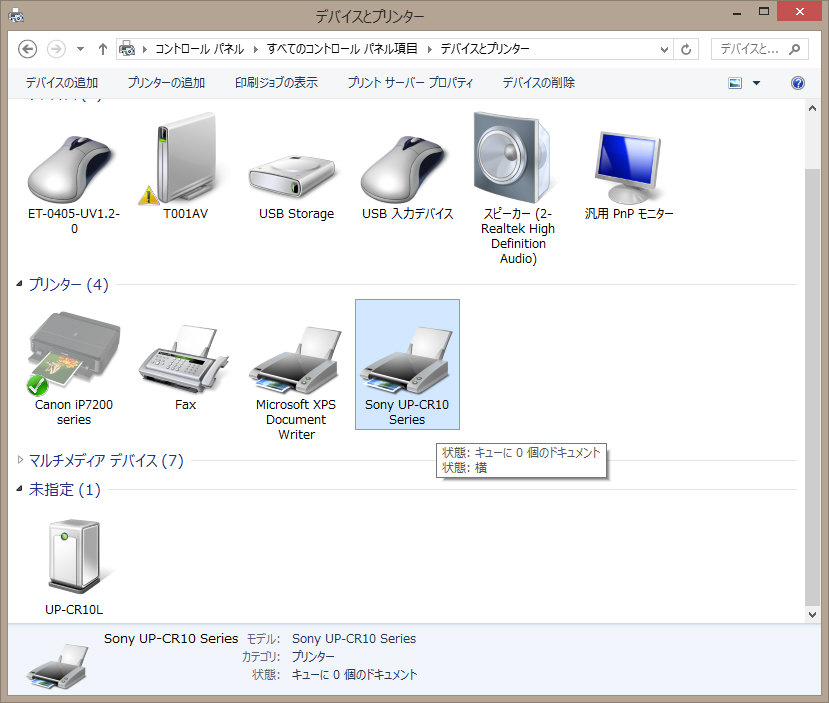Expand the マルチメディア デバイス group
This screenshot has width=829, height=703.
coord(22,461)
